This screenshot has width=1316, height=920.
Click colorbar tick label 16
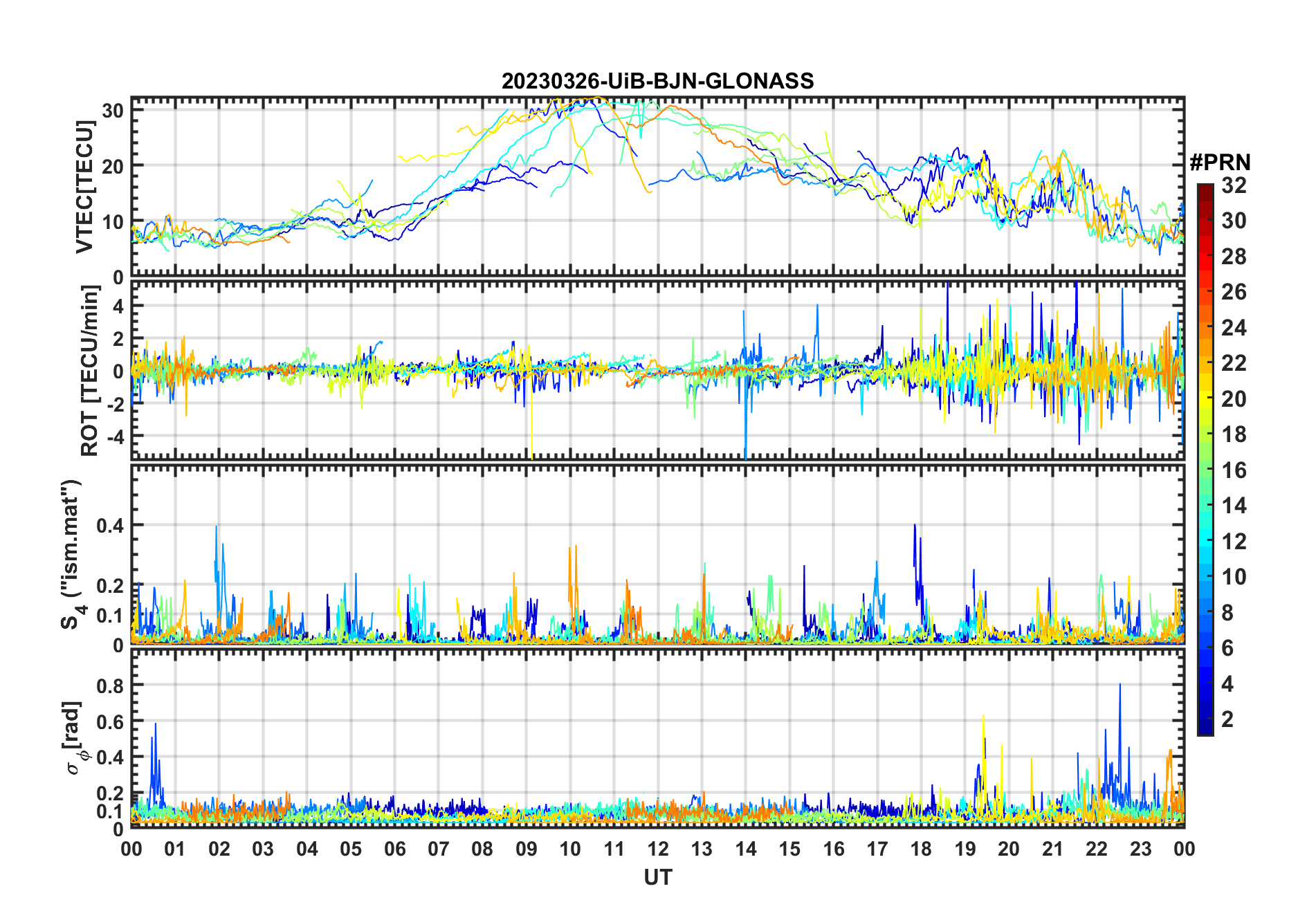1234,470
